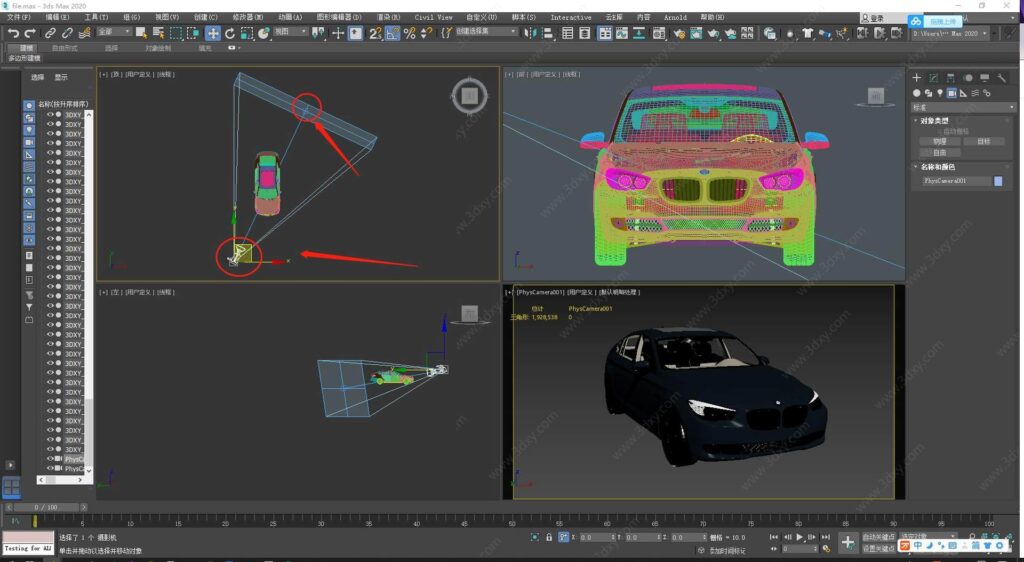Click the PhysCamera001 name field

tap(956, 181)
